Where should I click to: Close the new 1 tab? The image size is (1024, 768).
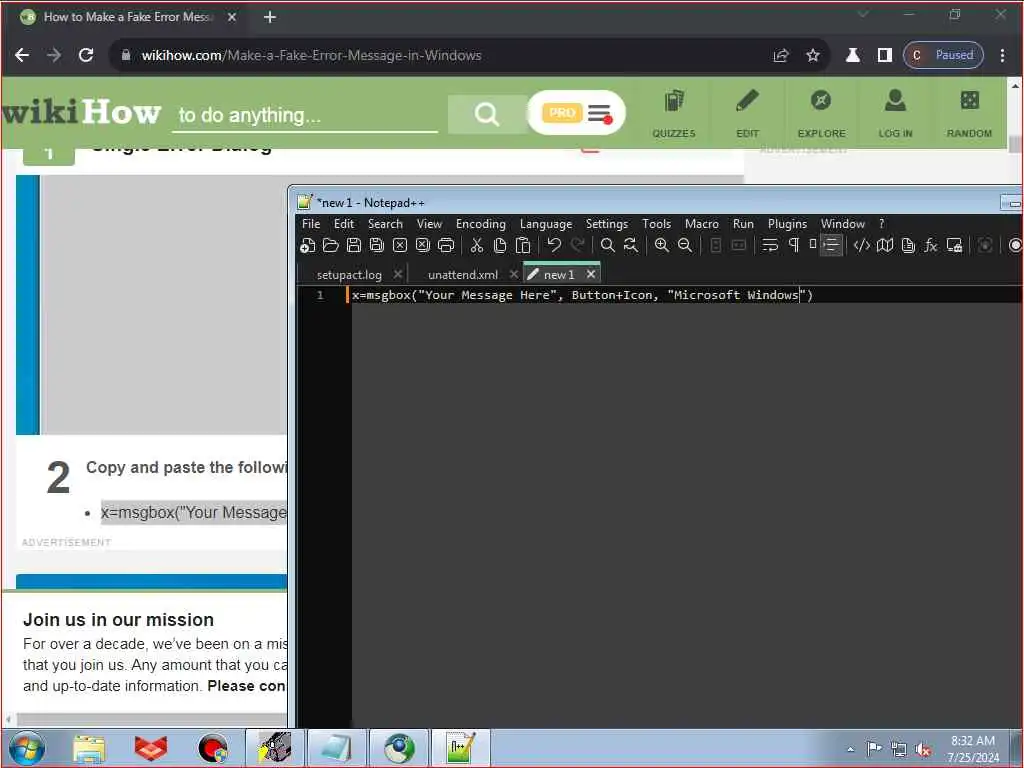591,274
